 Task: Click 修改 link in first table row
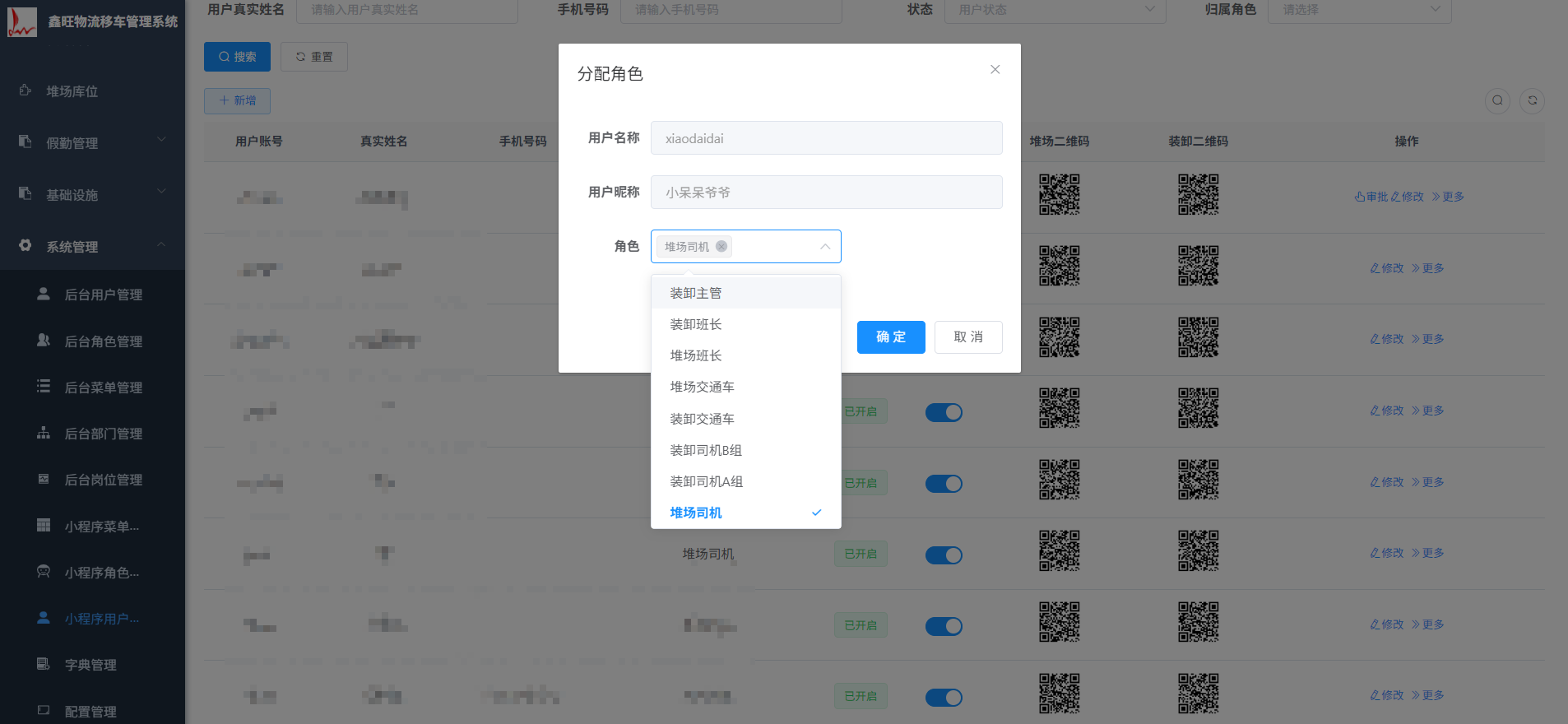(1407, 197)
